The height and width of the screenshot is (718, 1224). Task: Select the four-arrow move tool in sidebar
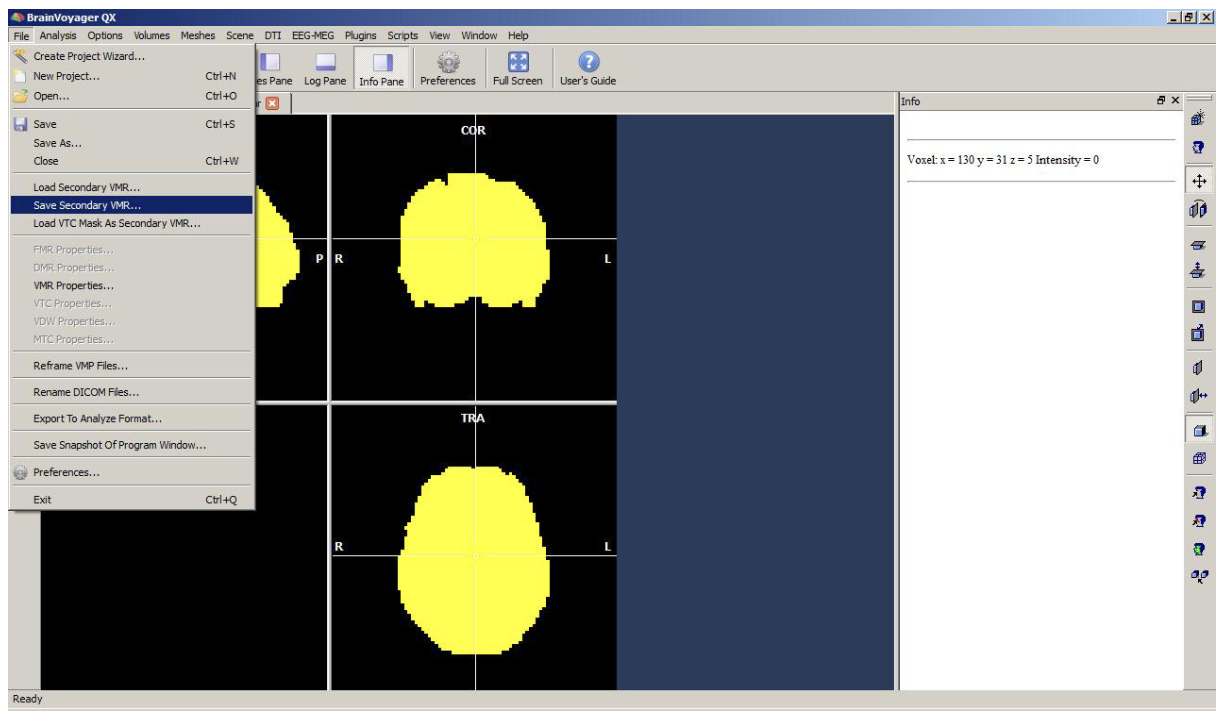point(1198,181)
